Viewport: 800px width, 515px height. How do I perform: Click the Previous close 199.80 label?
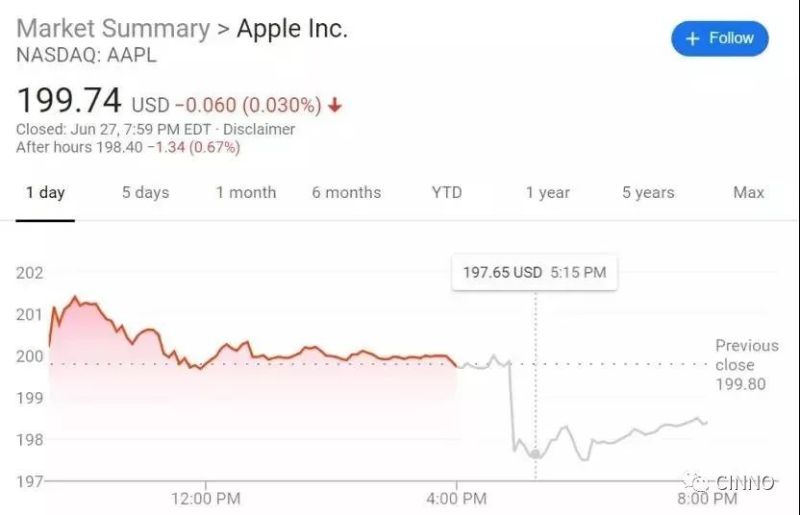coord(746,365)
